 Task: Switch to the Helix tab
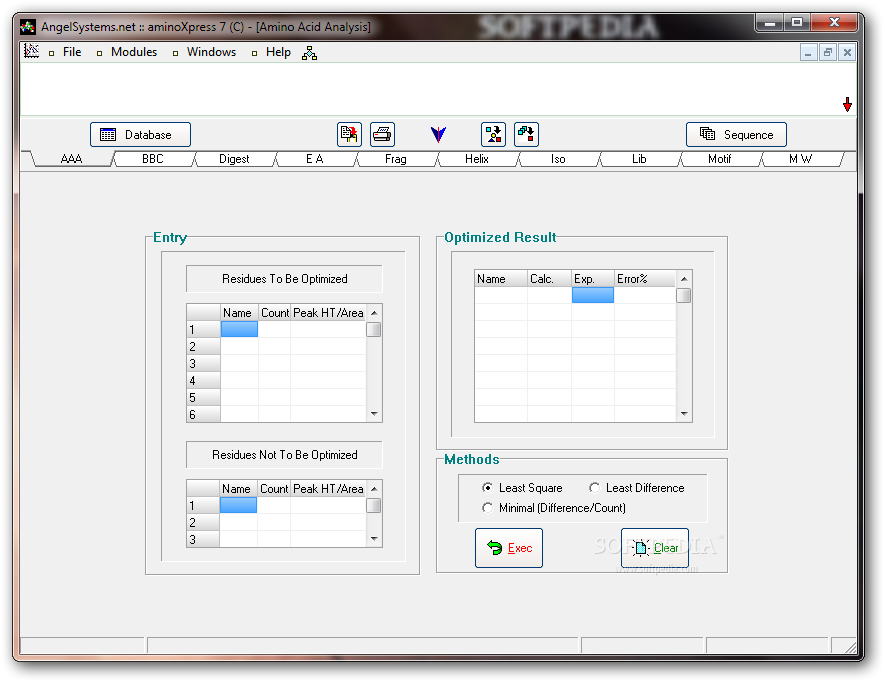point(477,159)
